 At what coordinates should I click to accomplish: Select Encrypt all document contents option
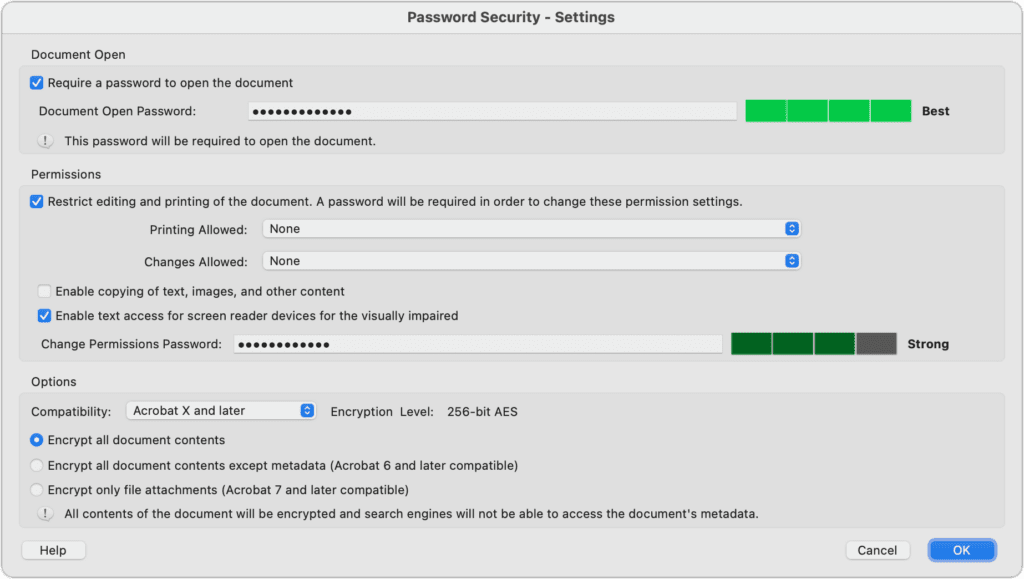[37, 440]
